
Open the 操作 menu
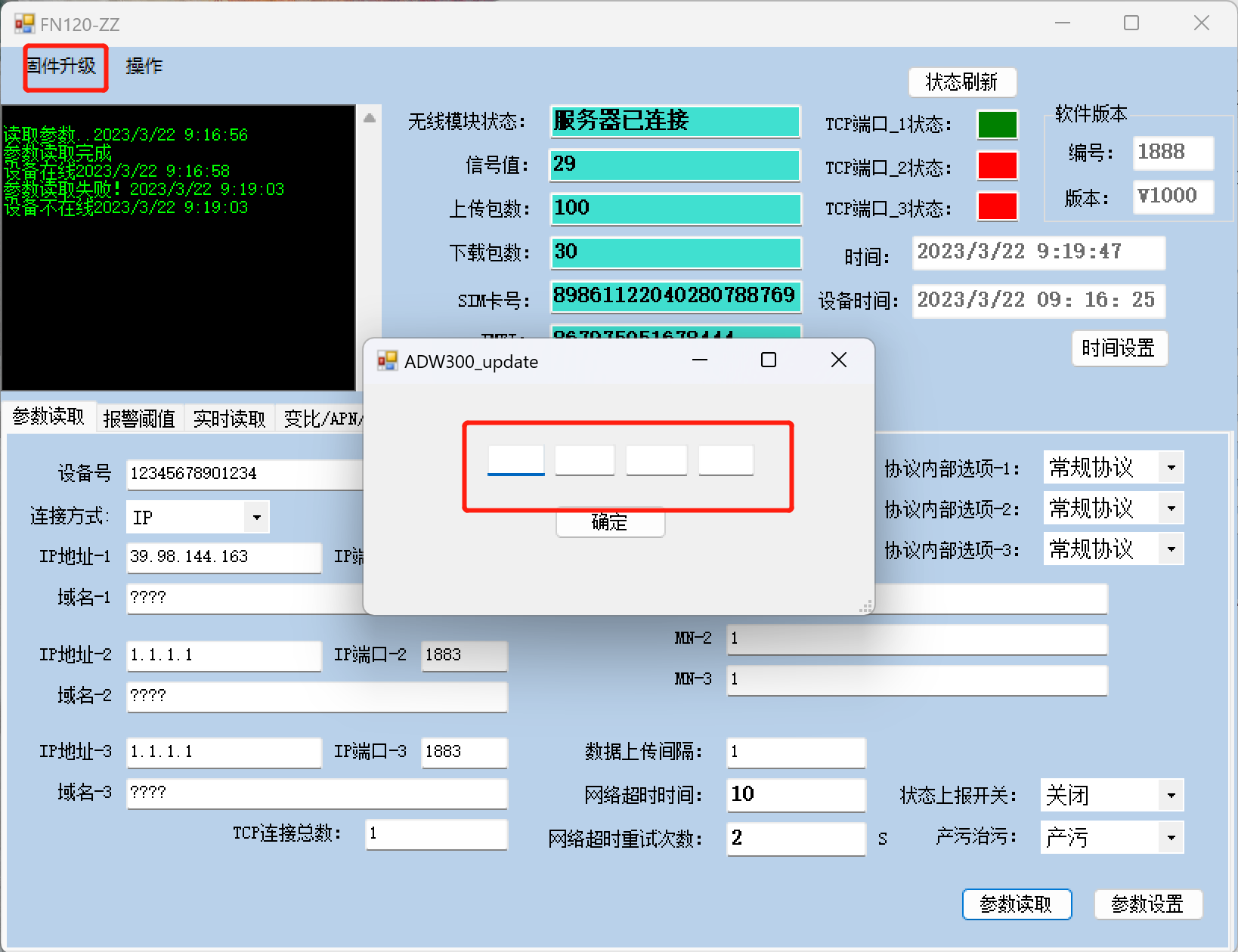[x=144, y=66]
